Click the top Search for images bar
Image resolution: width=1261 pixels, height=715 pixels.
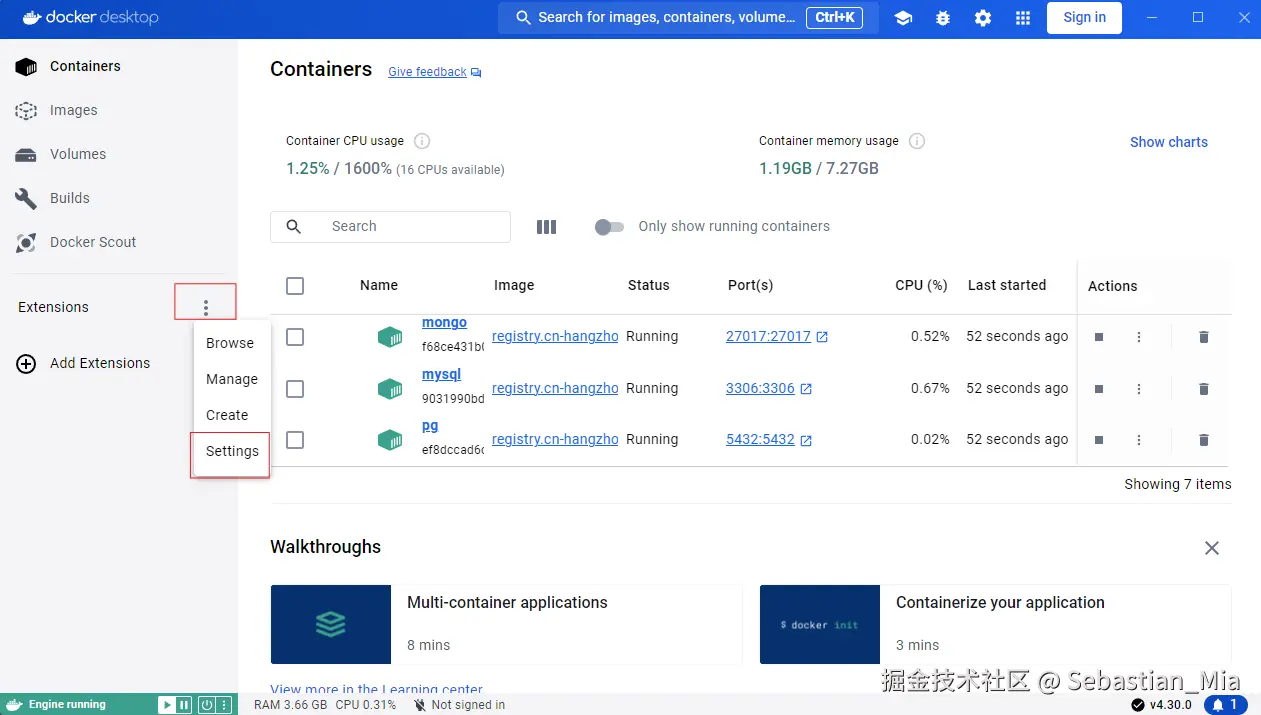point(688,17)
